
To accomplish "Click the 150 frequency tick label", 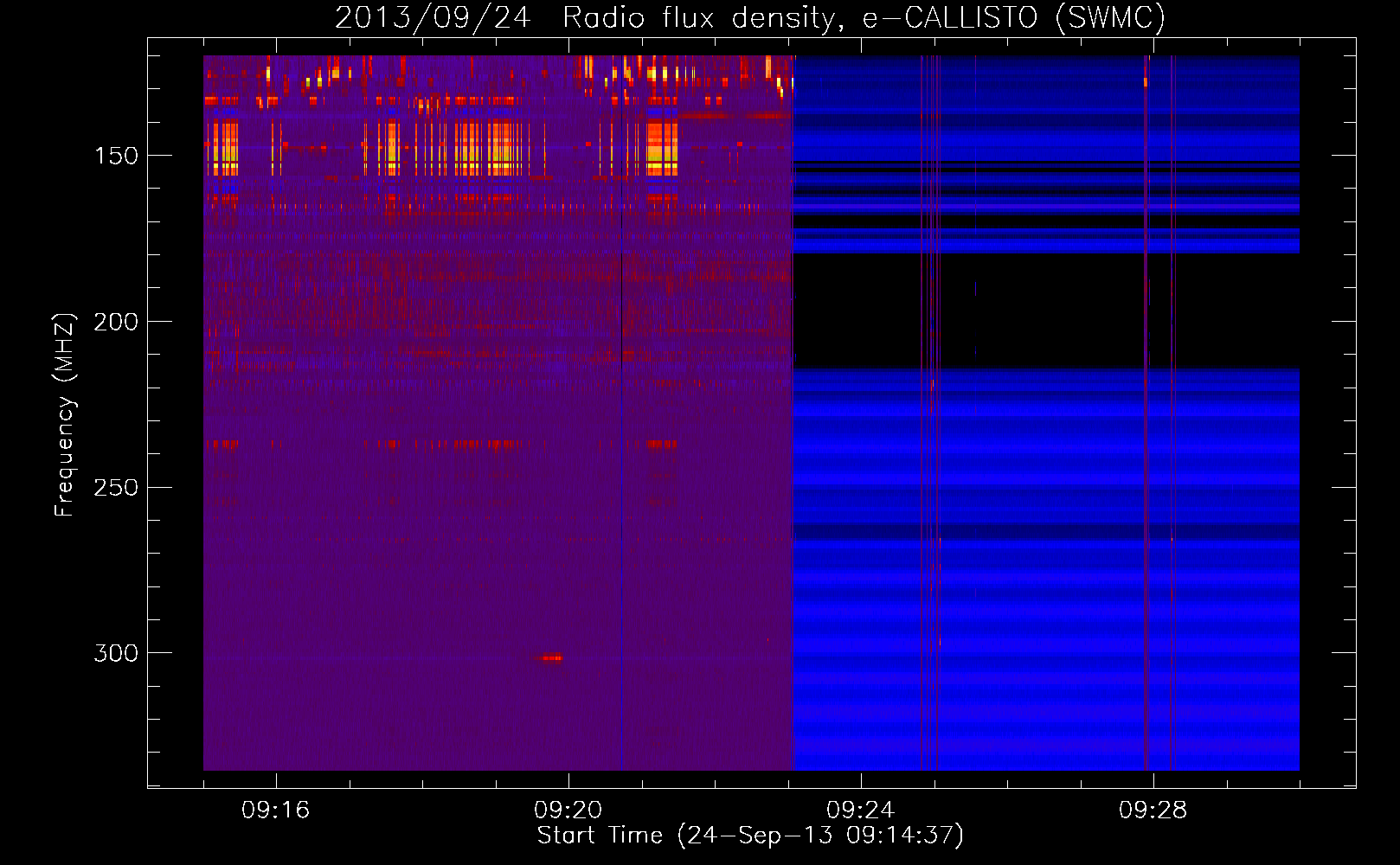I will 116,156.
